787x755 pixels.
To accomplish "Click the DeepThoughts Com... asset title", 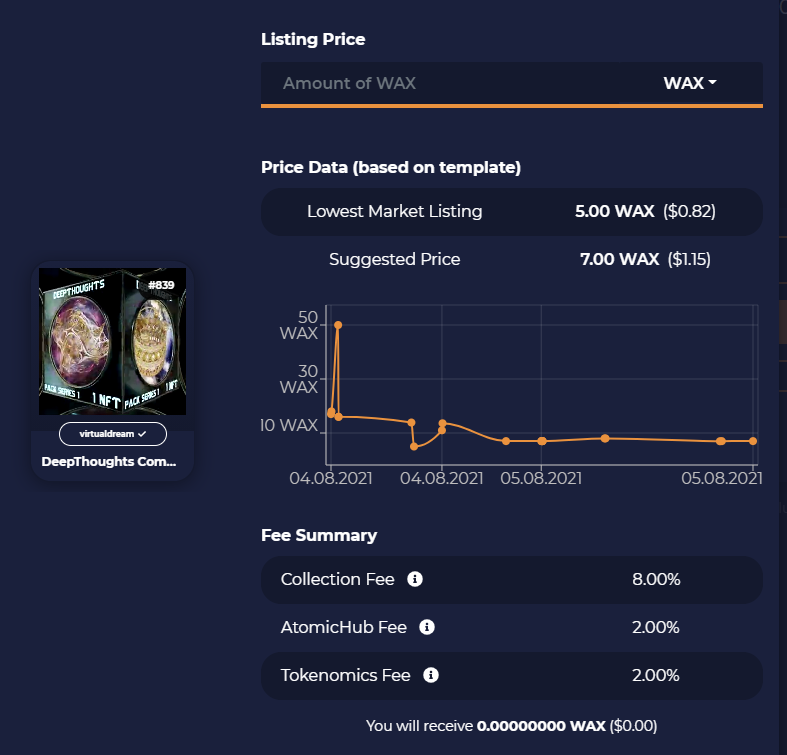I will pyautogui.click(x=108, y=462).
